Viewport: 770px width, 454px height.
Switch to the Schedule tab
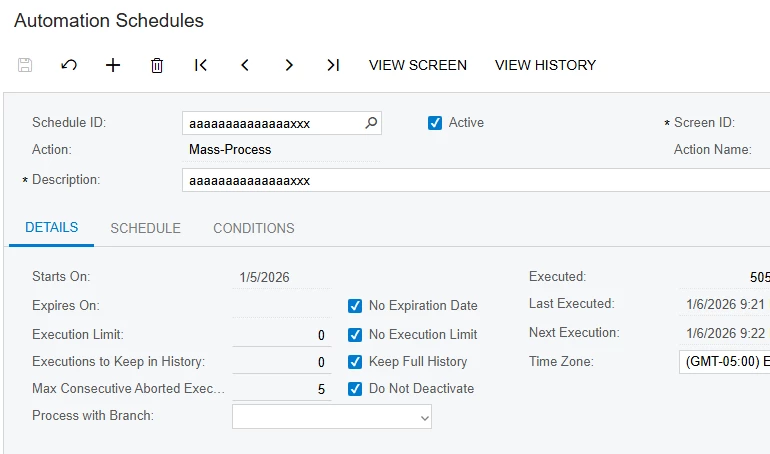145,228
